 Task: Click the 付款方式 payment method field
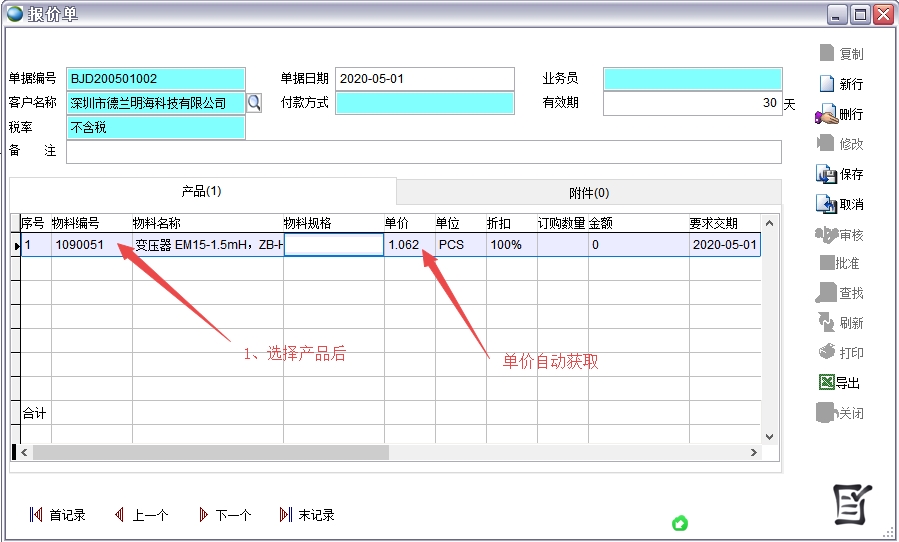click(424, 102)
